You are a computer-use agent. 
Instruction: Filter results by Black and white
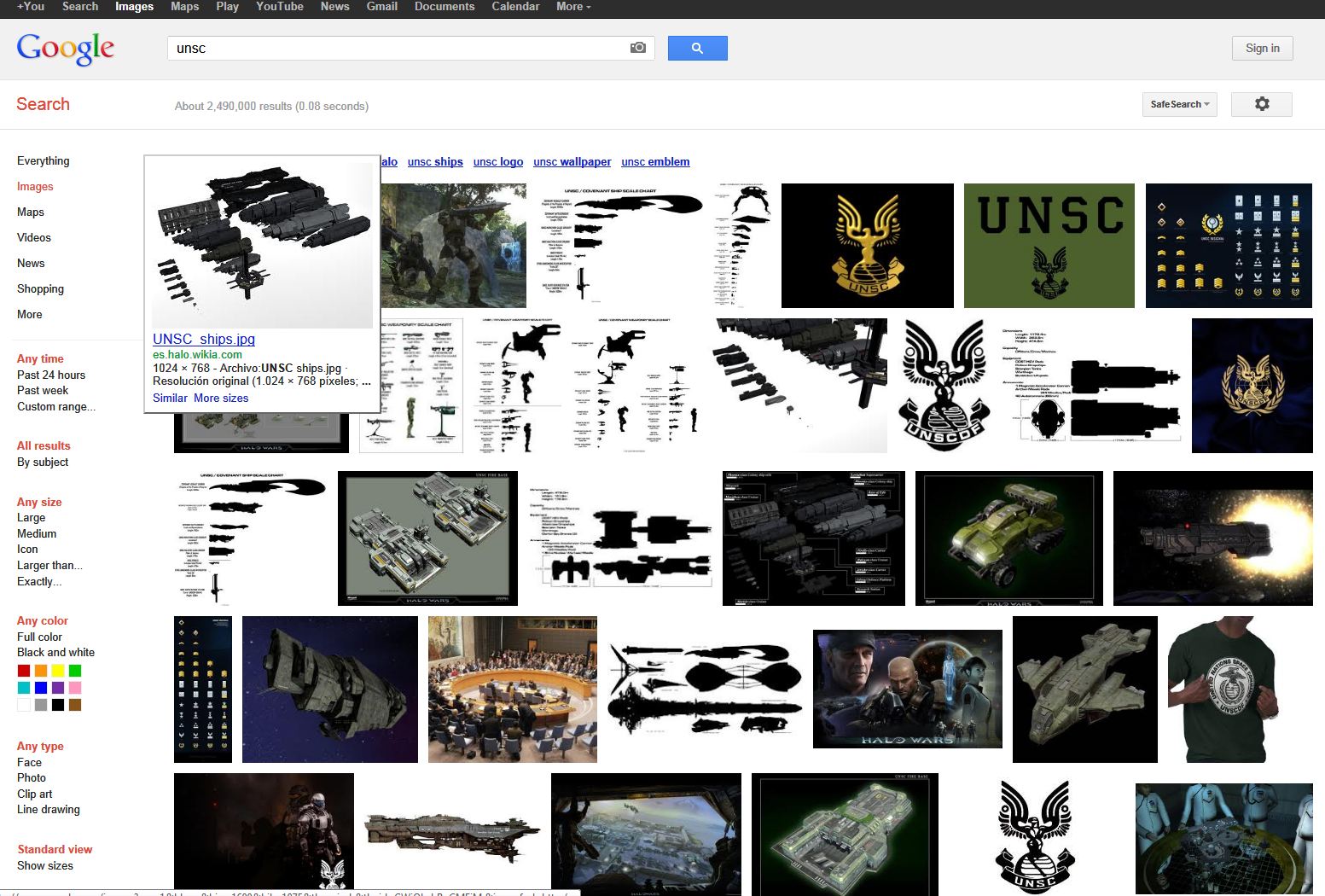55,652
